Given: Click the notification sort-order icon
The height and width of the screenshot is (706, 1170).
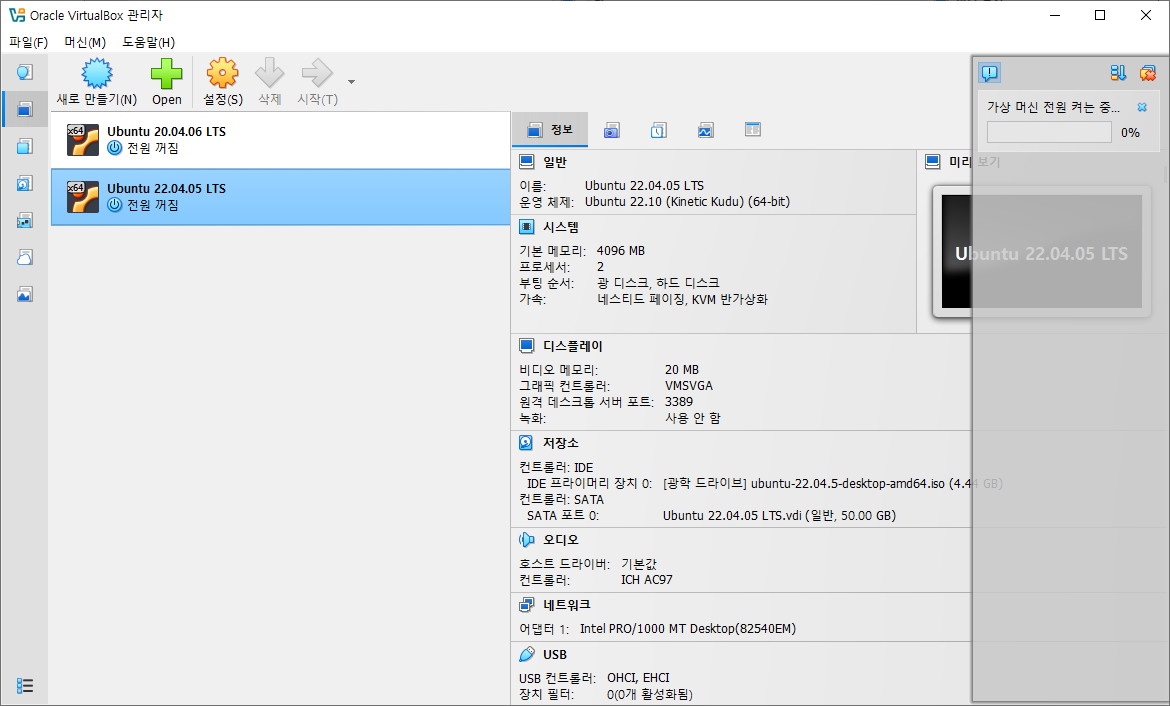Looking at the screenshot, I should tap(1117, 72).
